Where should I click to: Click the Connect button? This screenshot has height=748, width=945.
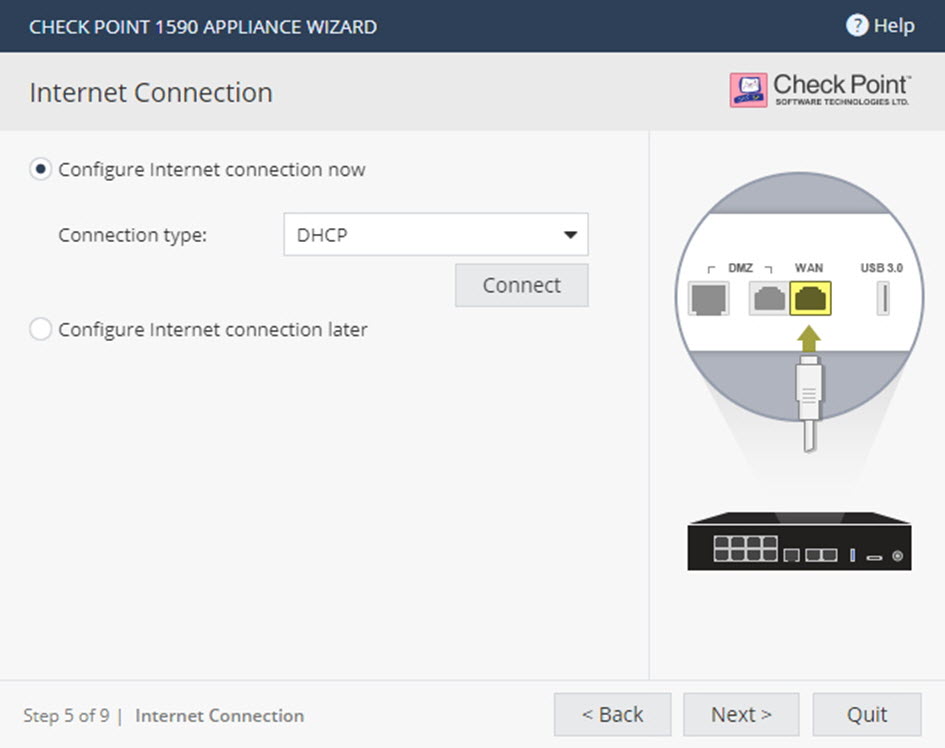521,285
